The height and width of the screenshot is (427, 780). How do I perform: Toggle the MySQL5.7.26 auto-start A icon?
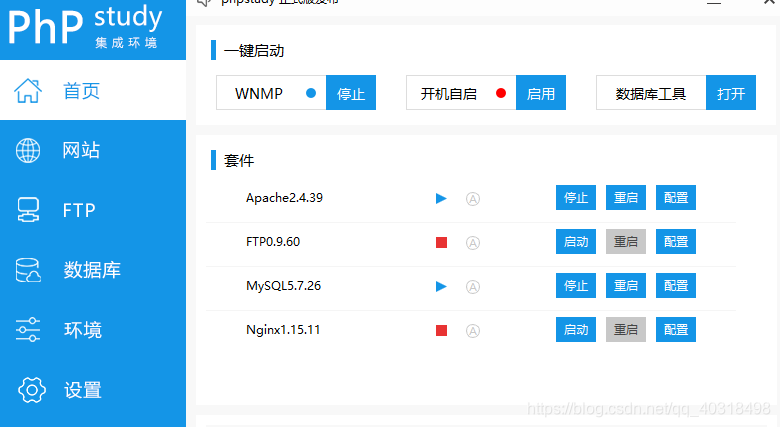pyautogui.click(x=473, y=287)
